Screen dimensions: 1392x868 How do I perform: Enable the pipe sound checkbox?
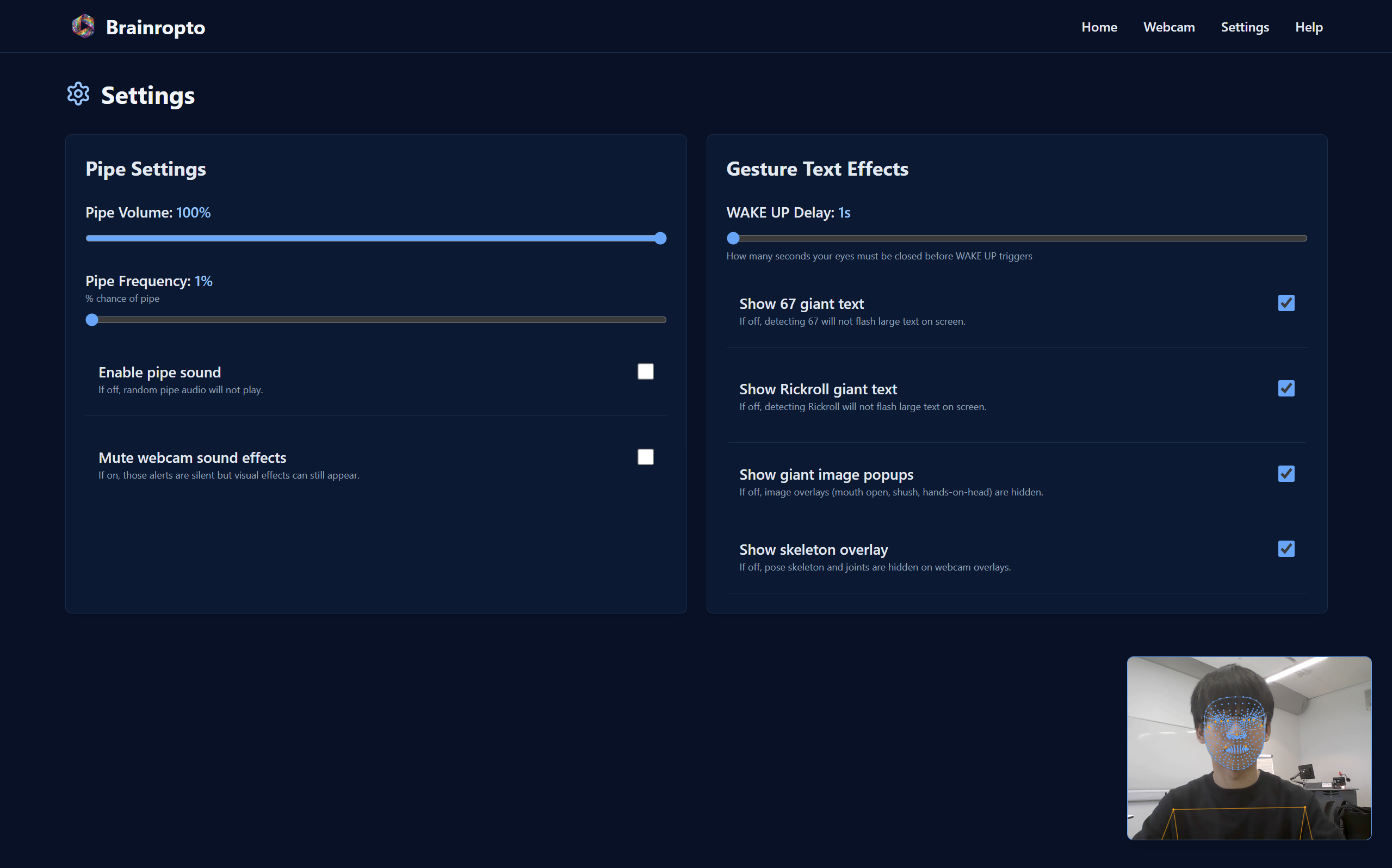pos(645,371)
